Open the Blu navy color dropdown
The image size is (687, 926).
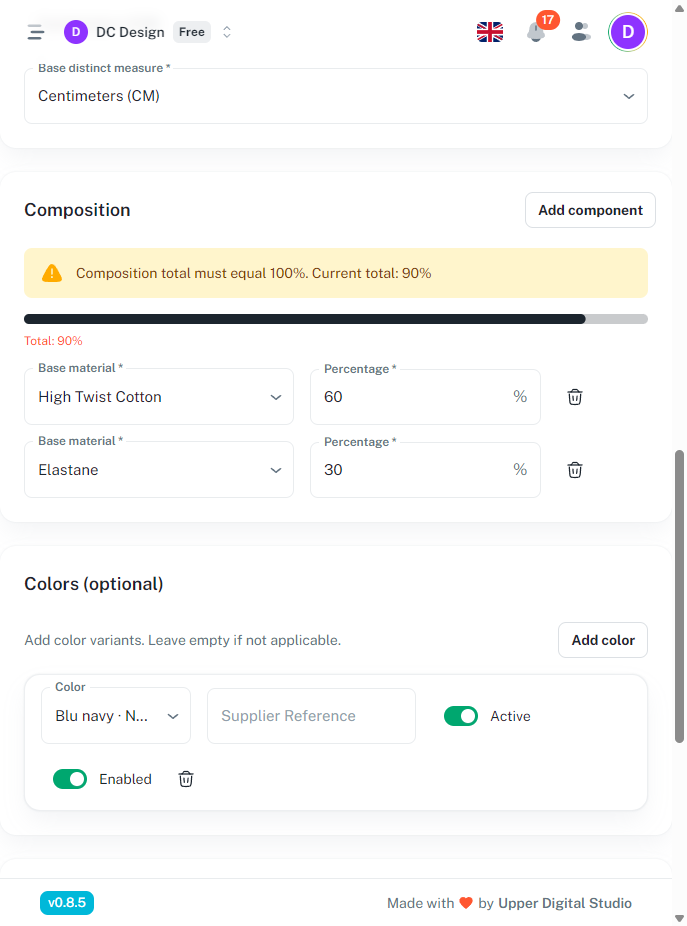coord(116,716)
